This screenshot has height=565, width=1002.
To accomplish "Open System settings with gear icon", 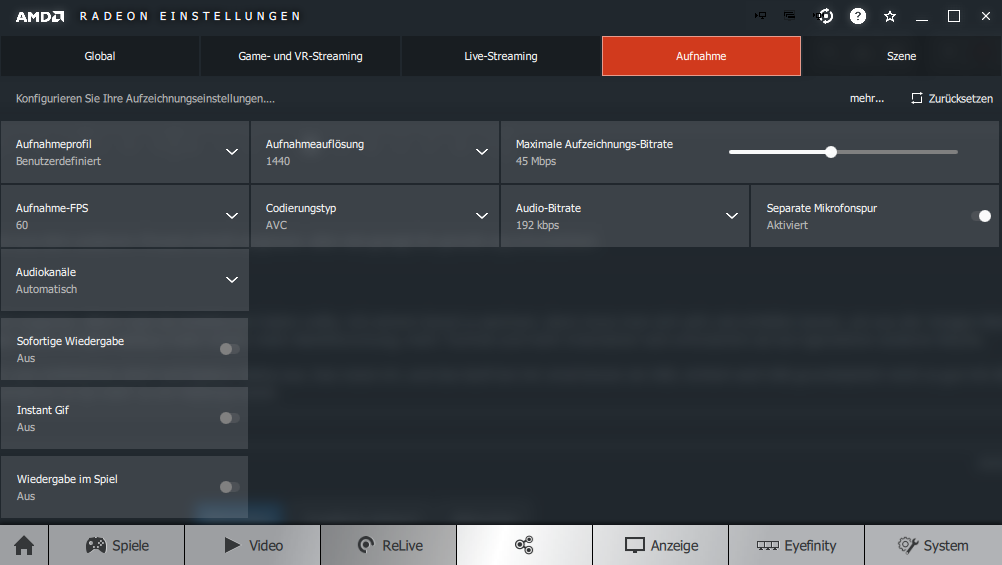I will pyautogui.click(x=932, y=545).
